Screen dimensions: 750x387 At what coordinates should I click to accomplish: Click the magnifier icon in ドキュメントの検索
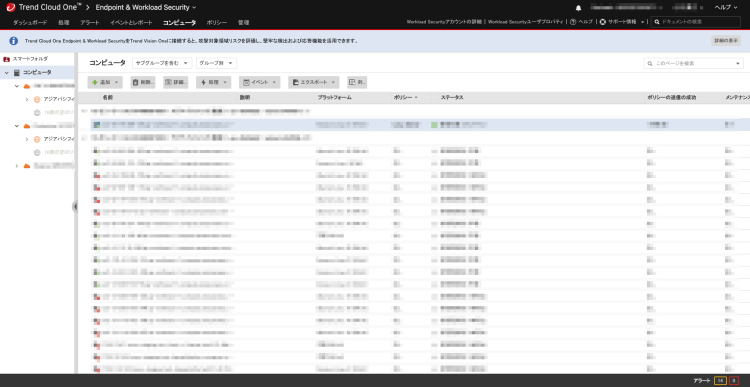coord(658,22)
